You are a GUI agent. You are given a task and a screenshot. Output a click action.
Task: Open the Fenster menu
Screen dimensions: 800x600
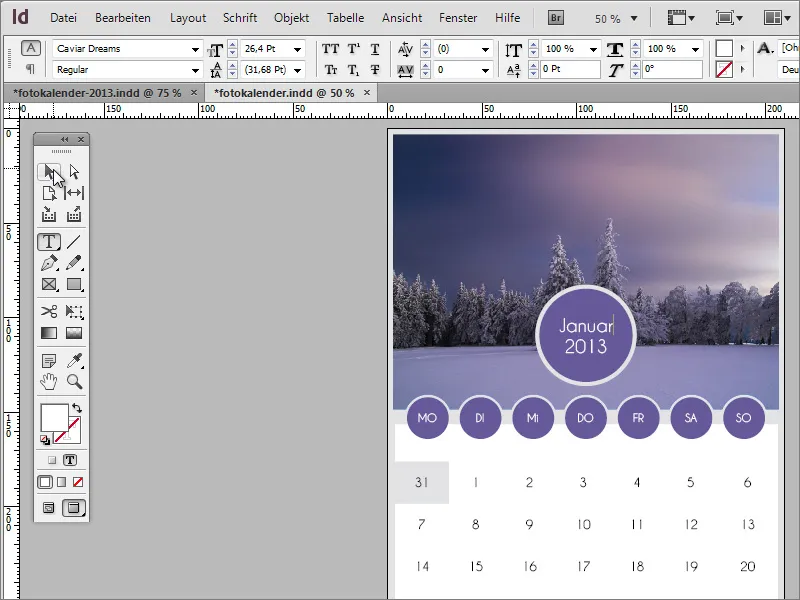point(458,18)
